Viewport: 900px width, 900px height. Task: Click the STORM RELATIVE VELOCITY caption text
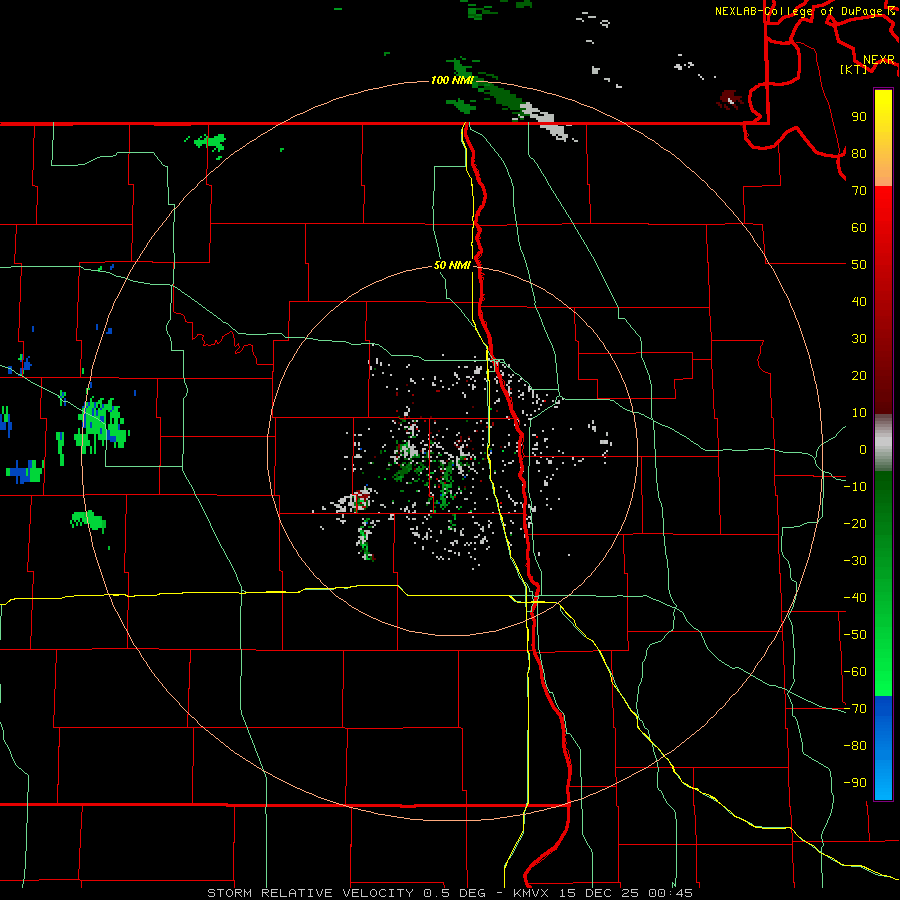[x=310, y=893]
